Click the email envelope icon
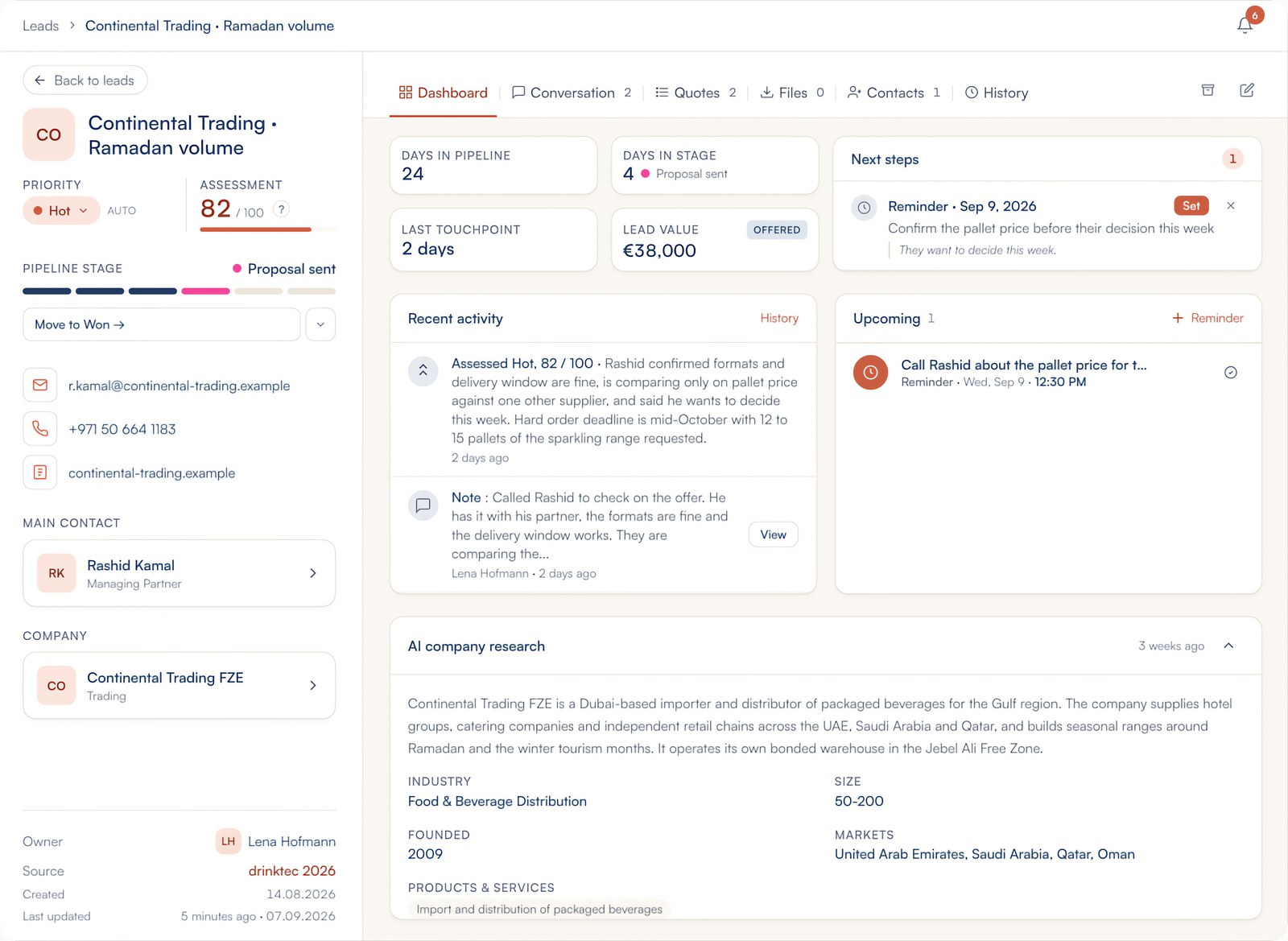 (x=40, y=385)
